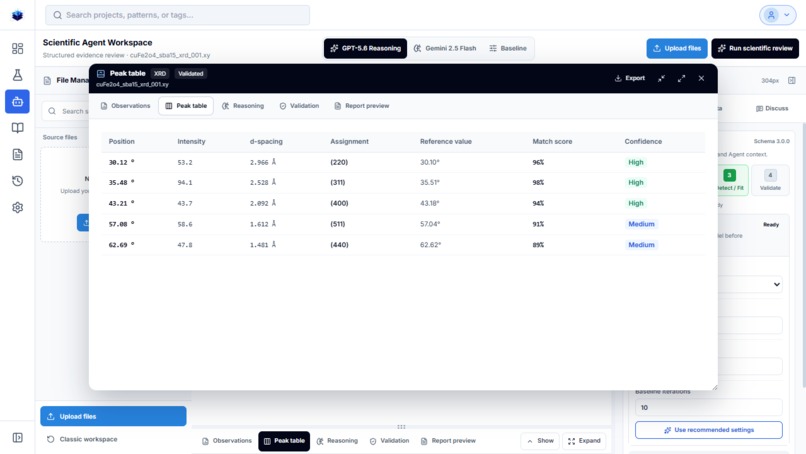This screenshot has height=454, width=806.
Task: Click the Match score column header
Action: pos(552,141)
